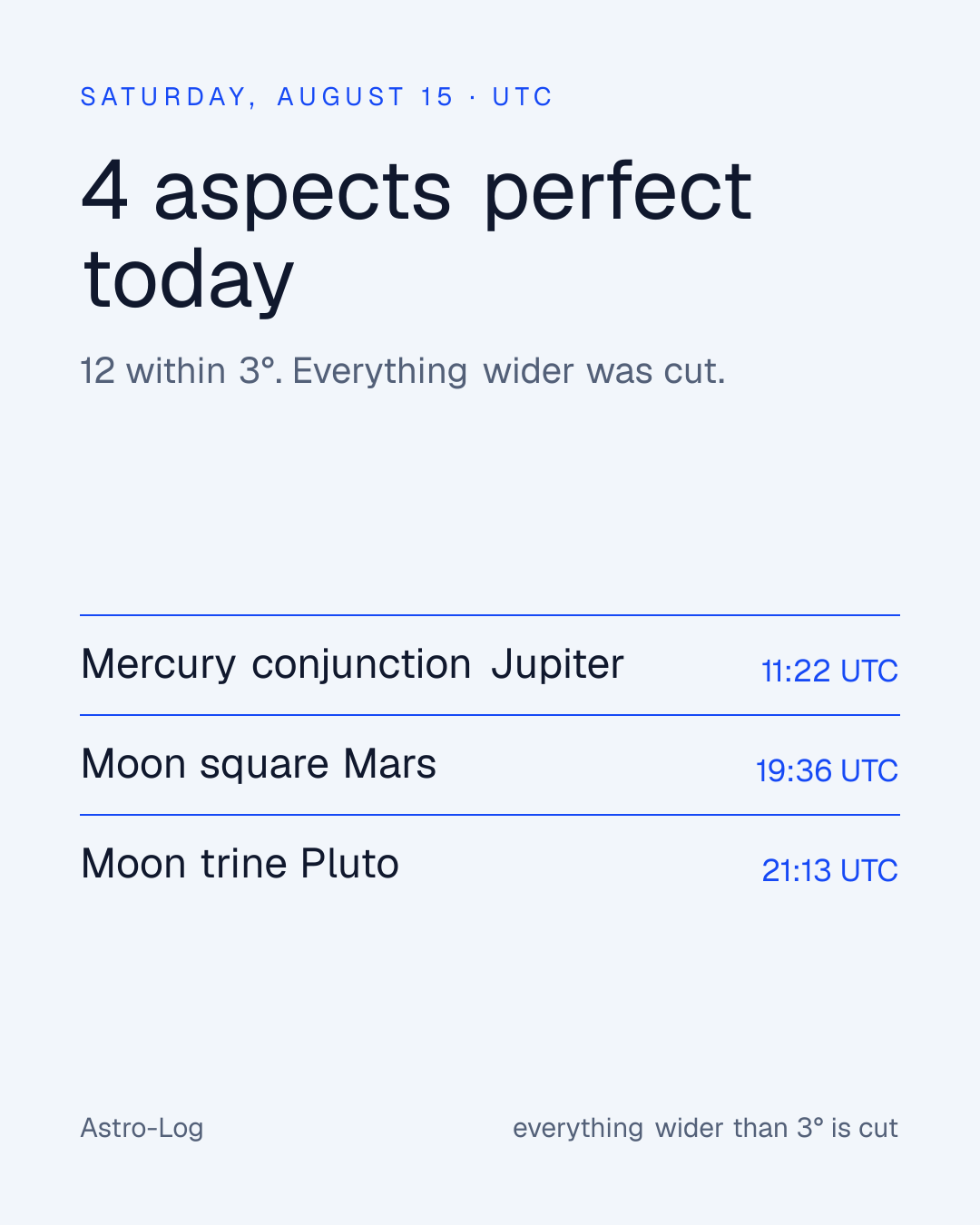Click the divider above the Moon trine Pluto row
This screenshot has height=1225, width=980.
490,815
